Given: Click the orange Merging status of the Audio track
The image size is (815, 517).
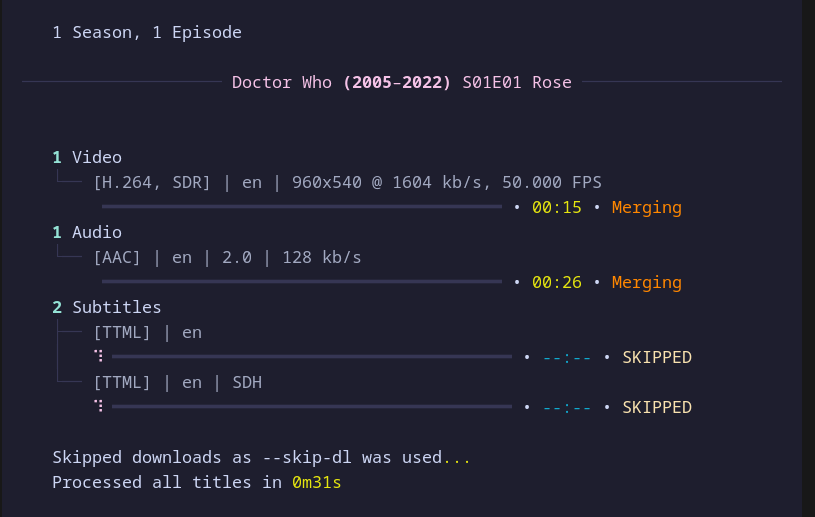Looking at the screenshot, I should 646,282.
